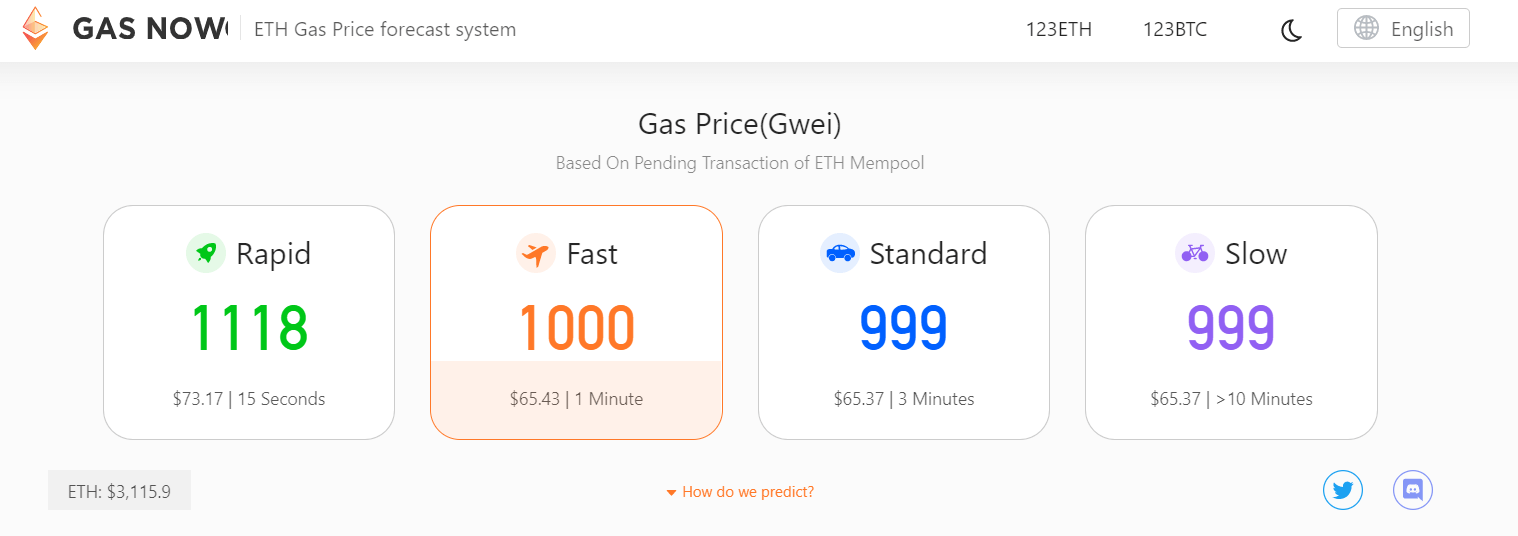Viewport: 1518px width, 536px height.
Task: Click the Slow bicycle icon
Action: 1195,253
